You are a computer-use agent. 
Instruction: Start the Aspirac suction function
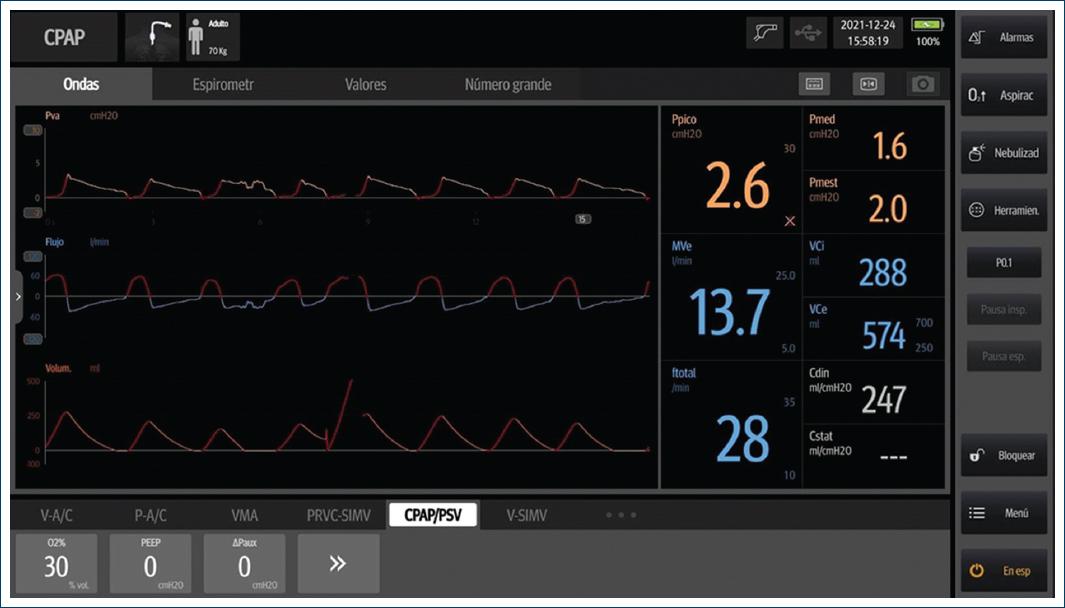(1004, 95)
